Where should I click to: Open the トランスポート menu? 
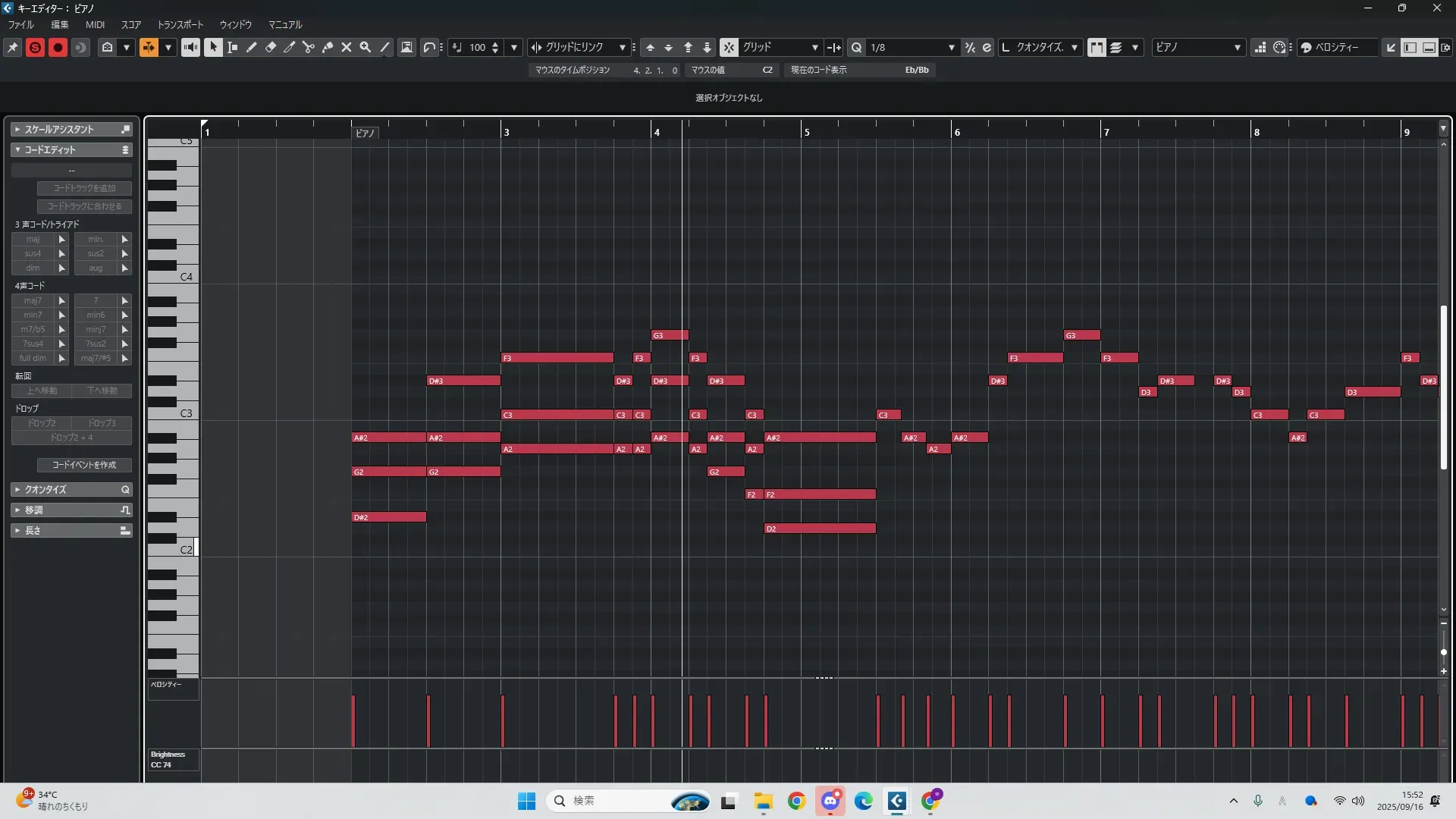(180, 24)
